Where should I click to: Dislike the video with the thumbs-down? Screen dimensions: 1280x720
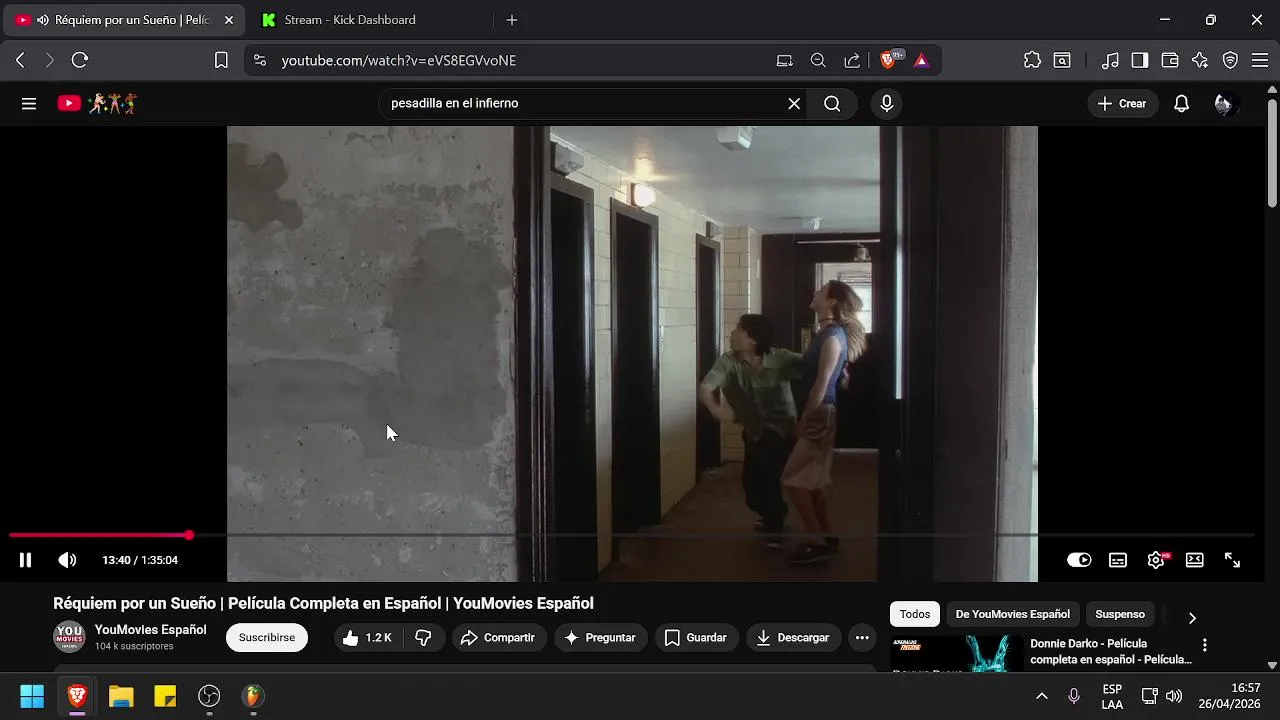(x=423, y=637)
